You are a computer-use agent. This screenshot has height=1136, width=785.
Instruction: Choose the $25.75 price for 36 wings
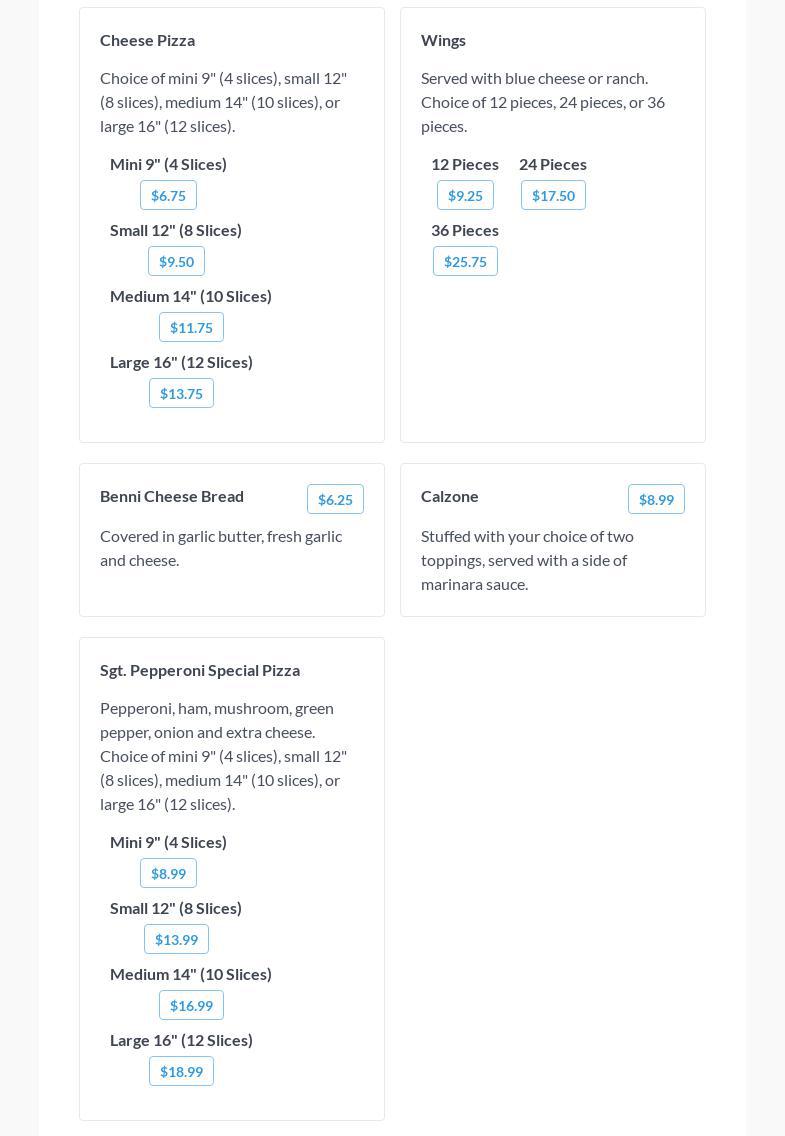(x=465, y=262)
